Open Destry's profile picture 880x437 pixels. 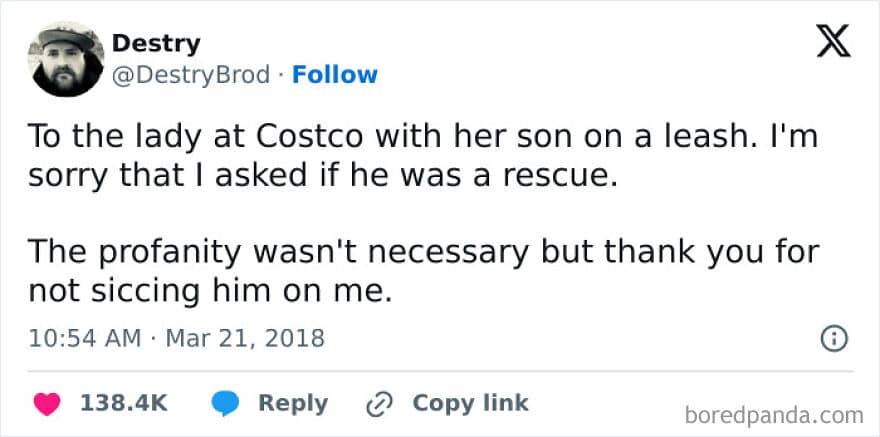(66, 59)
